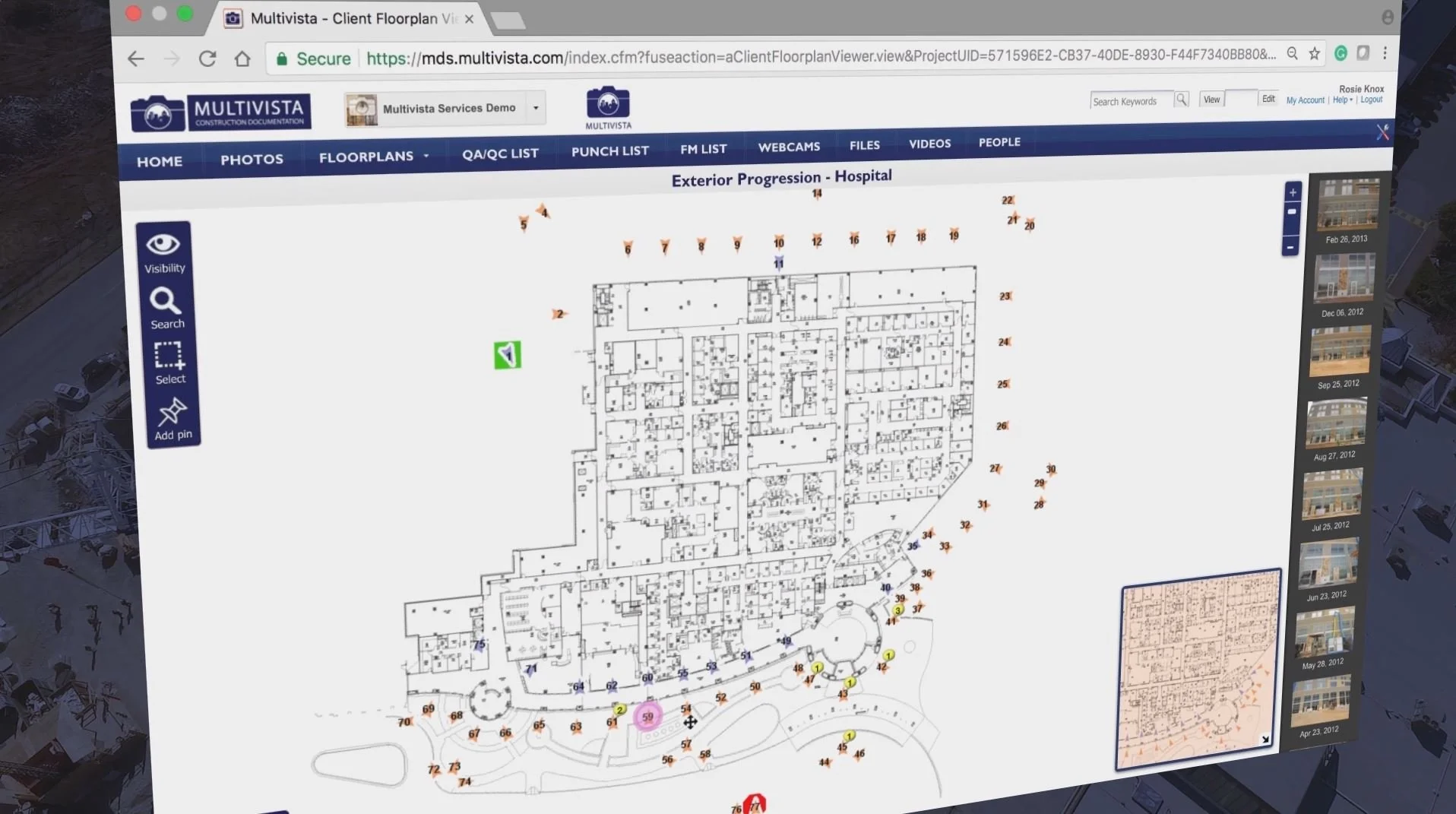
Task: Select the highlighted pin 59
Action: [647, 716]
